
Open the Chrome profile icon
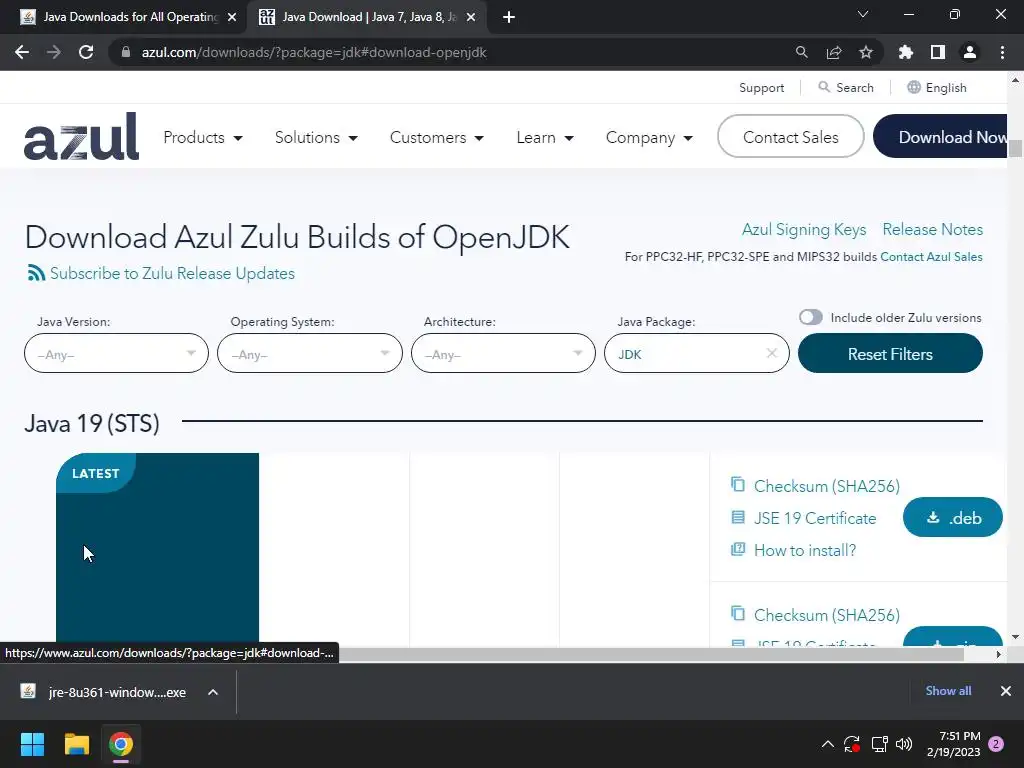pyautogui.click(x=970, y=52)
